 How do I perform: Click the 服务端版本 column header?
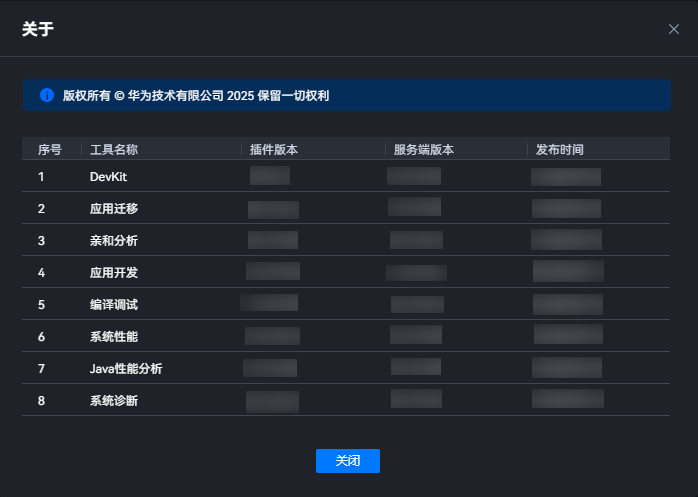423,150
